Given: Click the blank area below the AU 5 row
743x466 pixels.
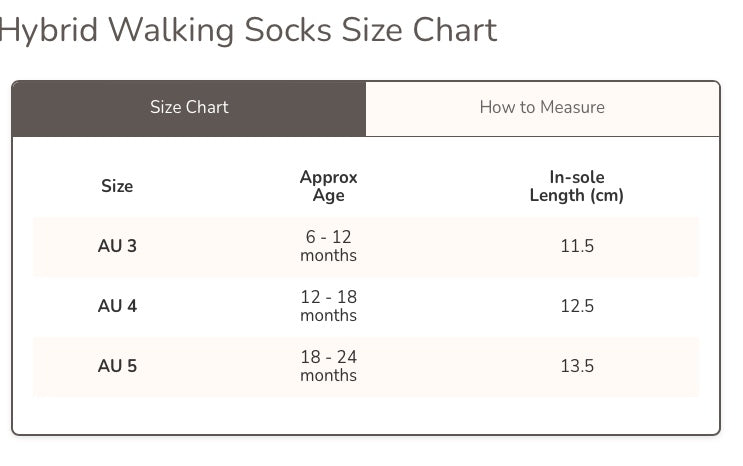Looking at the screenshot, I should pos(366,414).
